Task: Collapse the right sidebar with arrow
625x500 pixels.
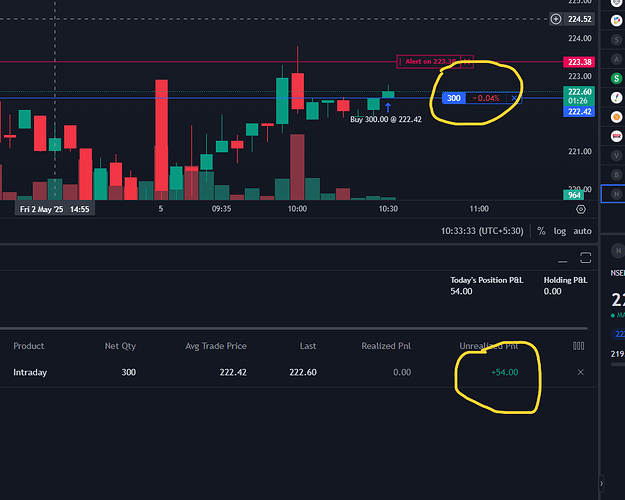Action: click(x=601, y=484)
